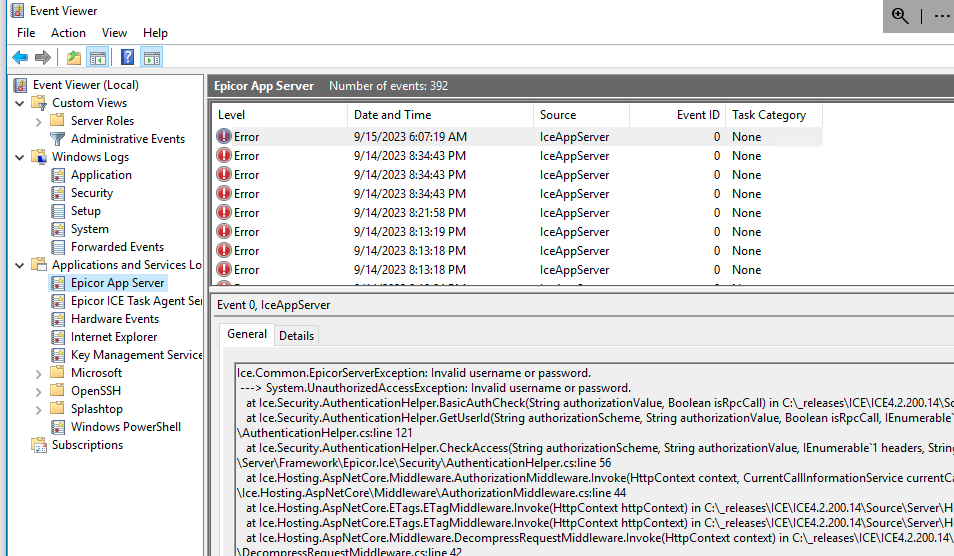Select the 9/14/2023 8:21:58 PM event row
954x556 pixels.
tap(517, 213)
